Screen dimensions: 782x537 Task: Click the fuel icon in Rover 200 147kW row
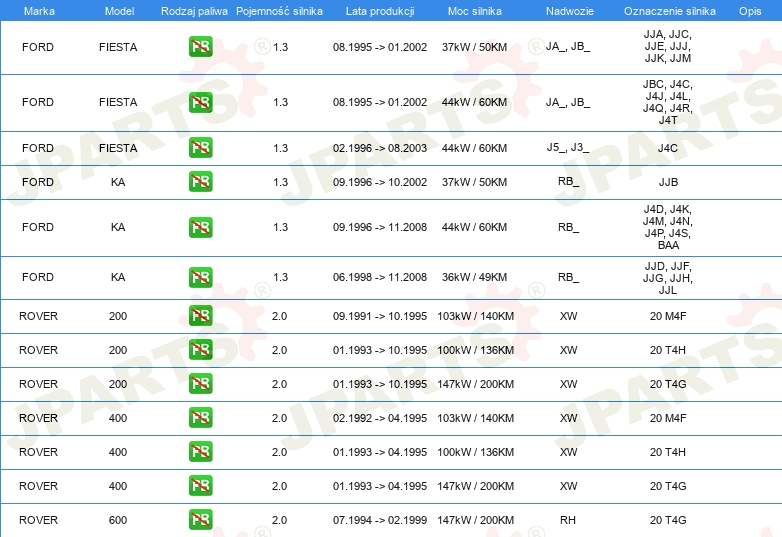click(200, 383)
